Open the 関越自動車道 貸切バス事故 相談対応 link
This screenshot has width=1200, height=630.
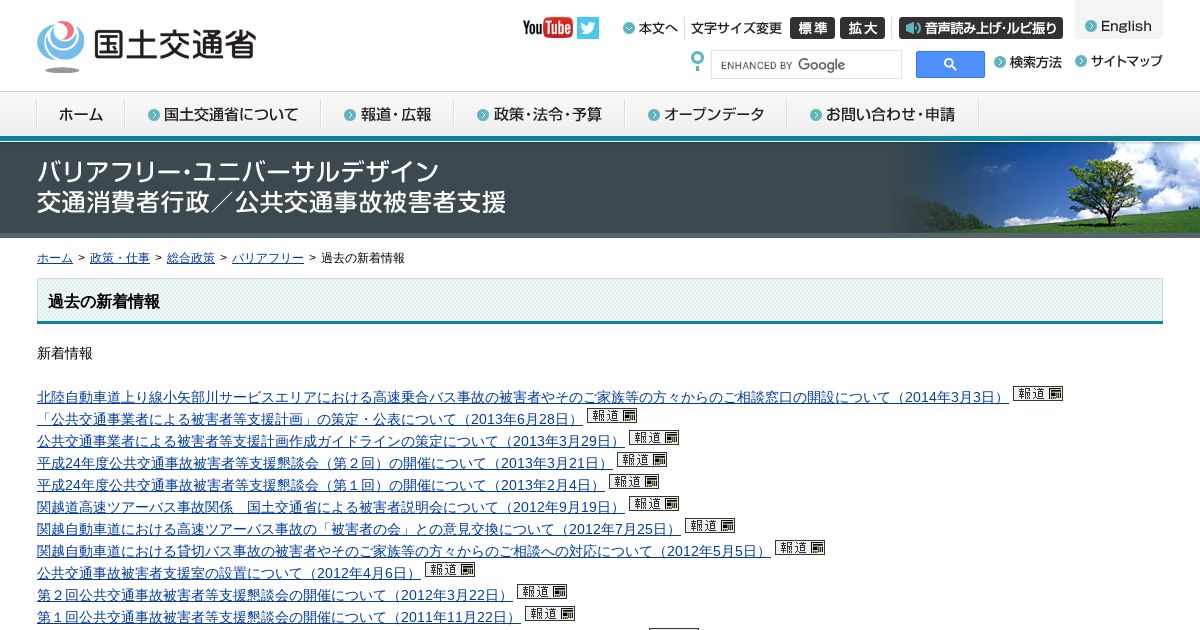coord(403,551)
